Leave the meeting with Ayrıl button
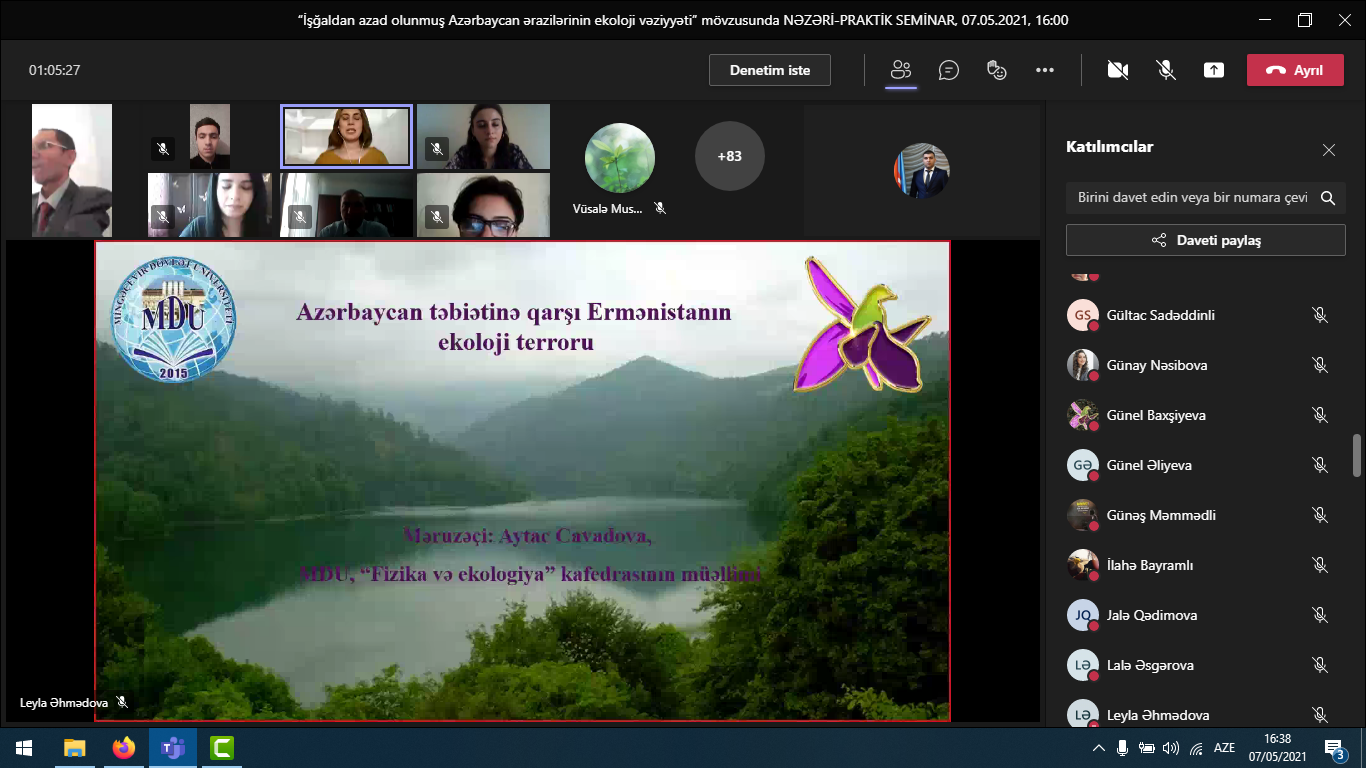 [1294, 70]
